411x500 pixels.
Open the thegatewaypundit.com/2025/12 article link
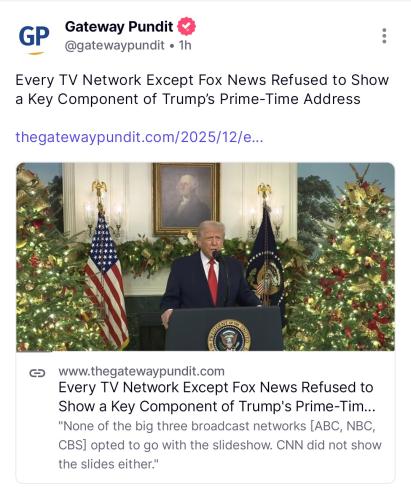point(139,137)
